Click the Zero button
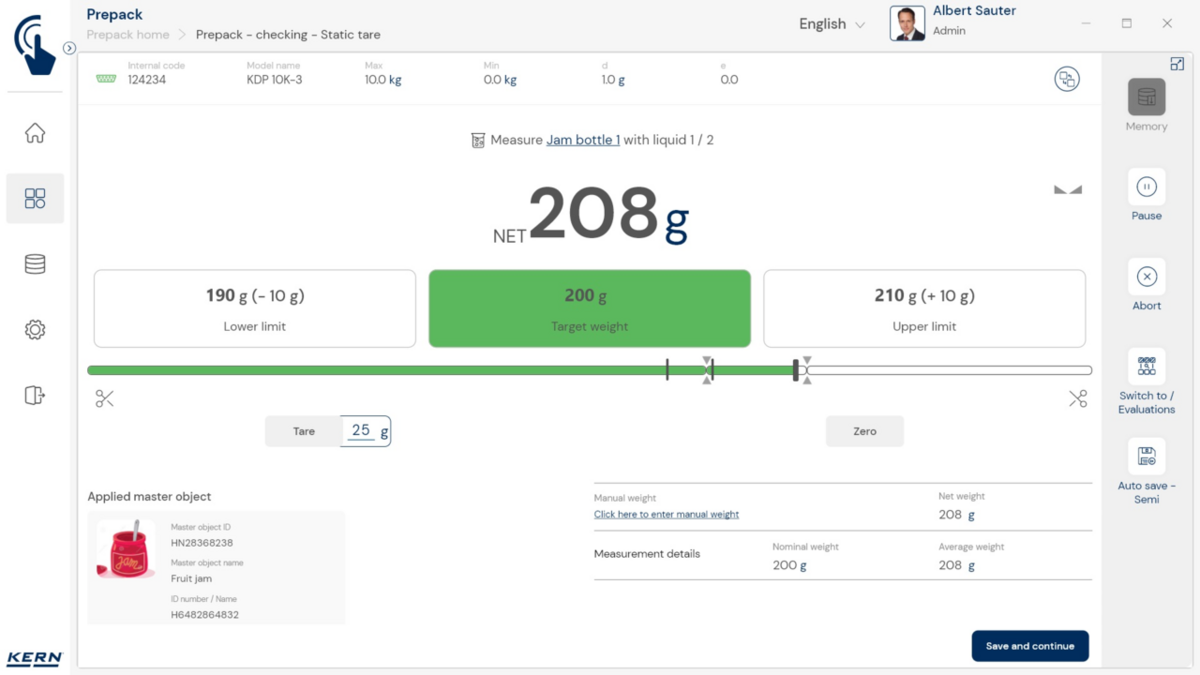This screenshot has height=675, width=1200. 864,431
